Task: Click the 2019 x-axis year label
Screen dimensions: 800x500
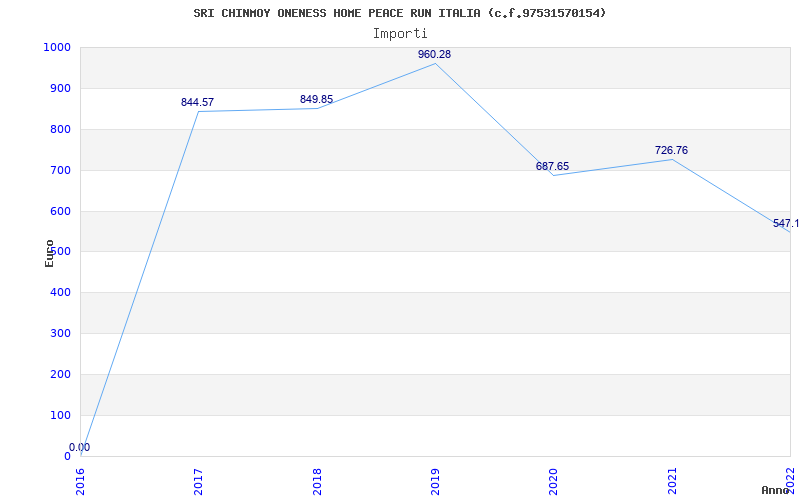Action: pyautogui.click(x=435, y=482)
